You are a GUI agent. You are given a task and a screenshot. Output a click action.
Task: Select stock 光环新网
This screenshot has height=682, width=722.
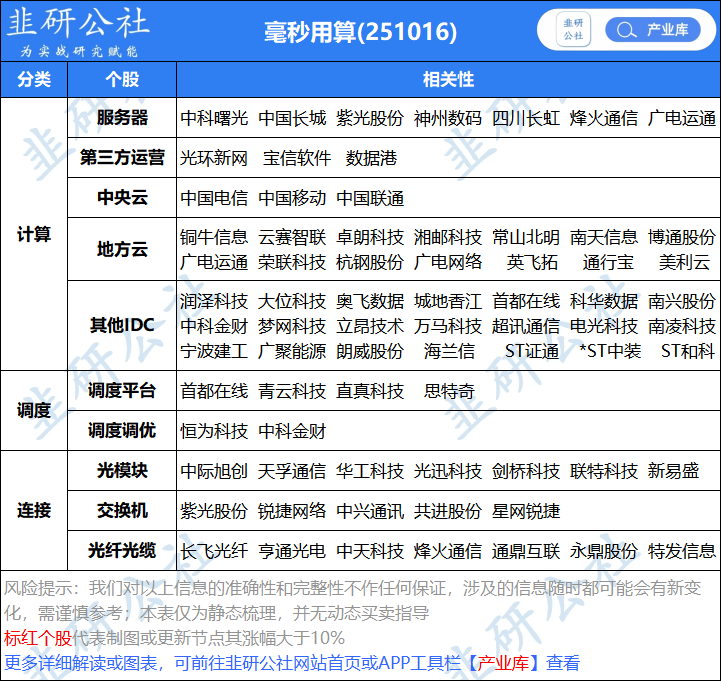tap(214, 158)
